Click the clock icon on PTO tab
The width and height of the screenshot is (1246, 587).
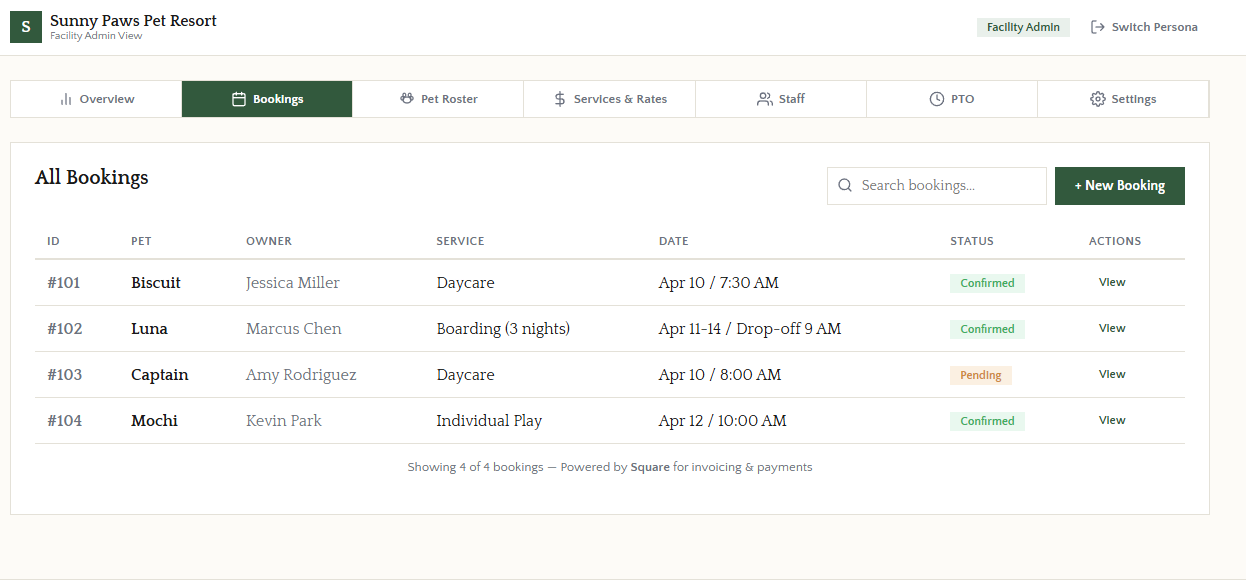pyautogui.click(x=937, y=99)
